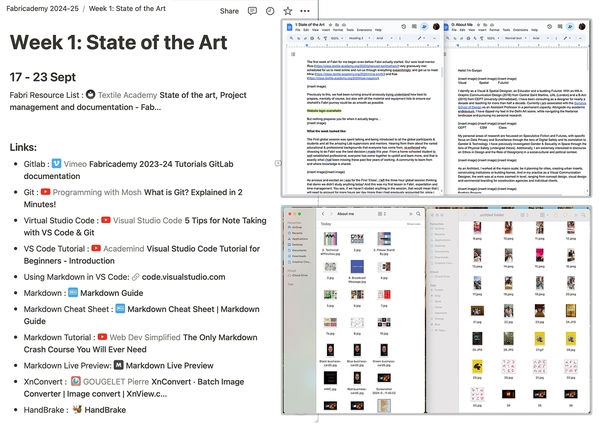Click the account avatar in About Me doc
This screenshot has width=600, height=424.
582,26
